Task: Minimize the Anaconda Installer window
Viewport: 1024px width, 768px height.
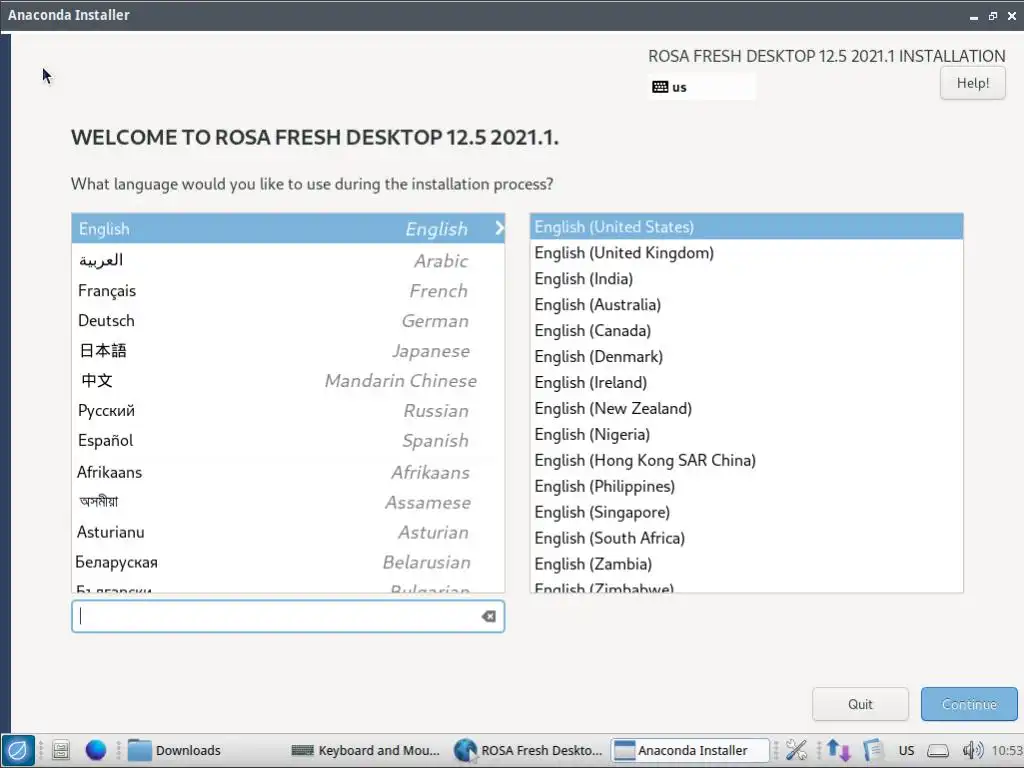Action: pos(974,16)
